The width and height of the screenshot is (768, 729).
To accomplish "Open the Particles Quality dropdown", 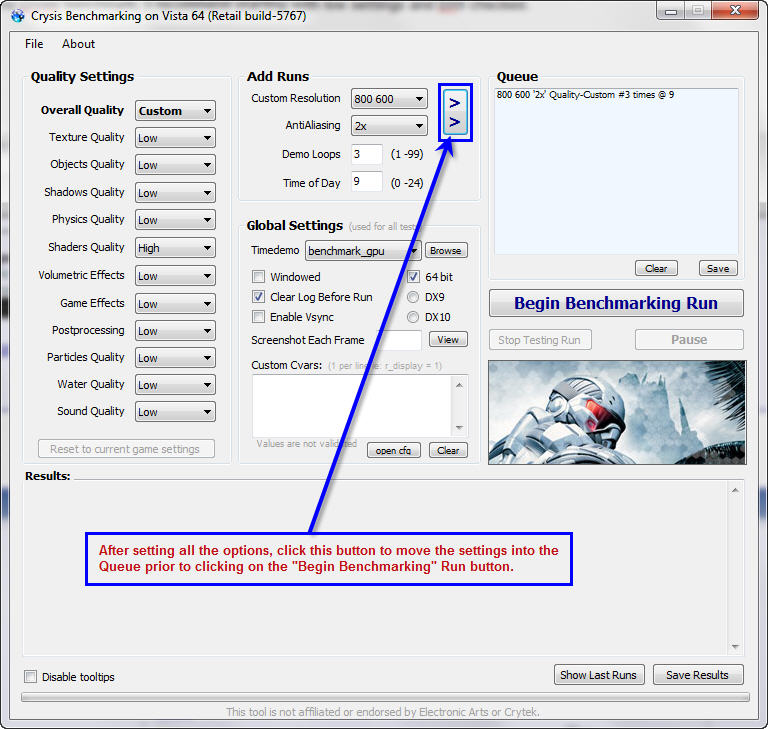I will 175,358.
